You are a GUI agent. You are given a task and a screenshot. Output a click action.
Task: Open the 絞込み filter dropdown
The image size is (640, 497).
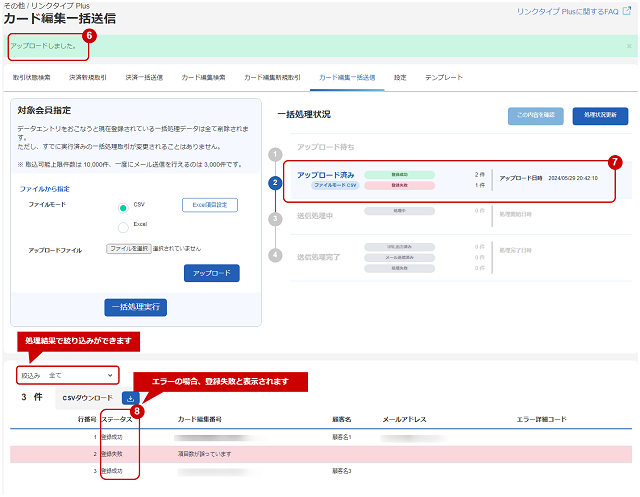tap(68, 375)
